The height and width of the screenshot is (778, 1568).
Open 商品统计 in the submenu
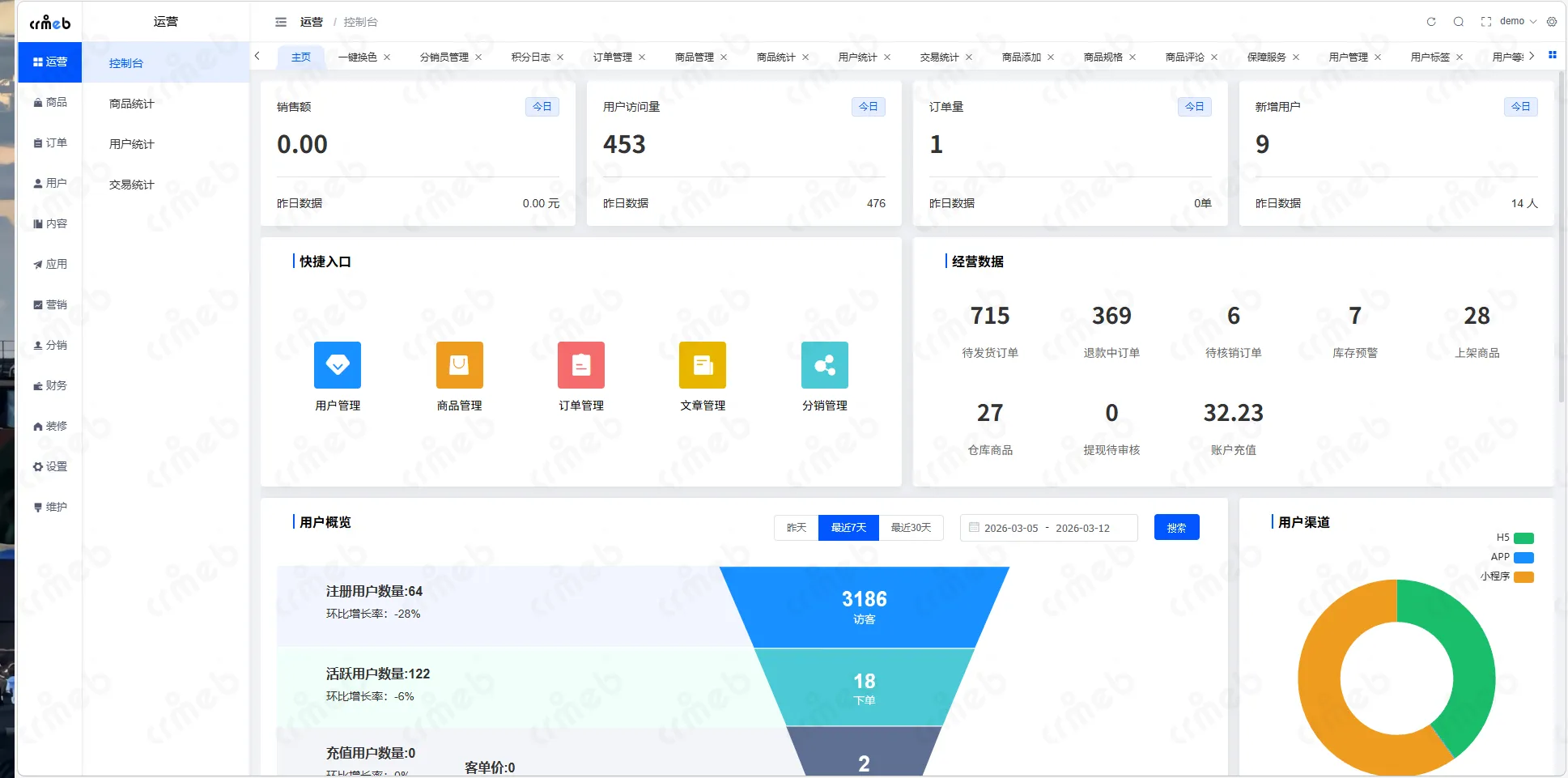coord(166,103)
